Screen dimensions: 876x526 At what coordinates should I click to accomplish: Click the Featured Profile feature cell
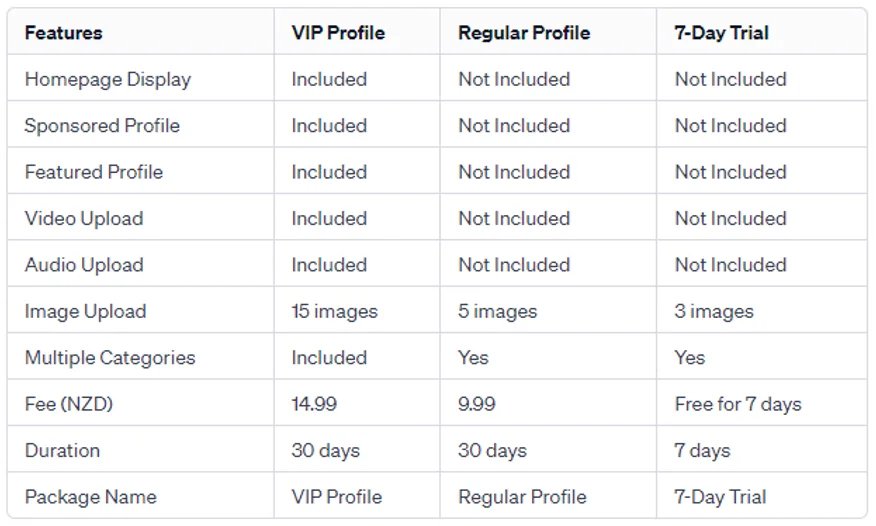(x=93, y=172)
